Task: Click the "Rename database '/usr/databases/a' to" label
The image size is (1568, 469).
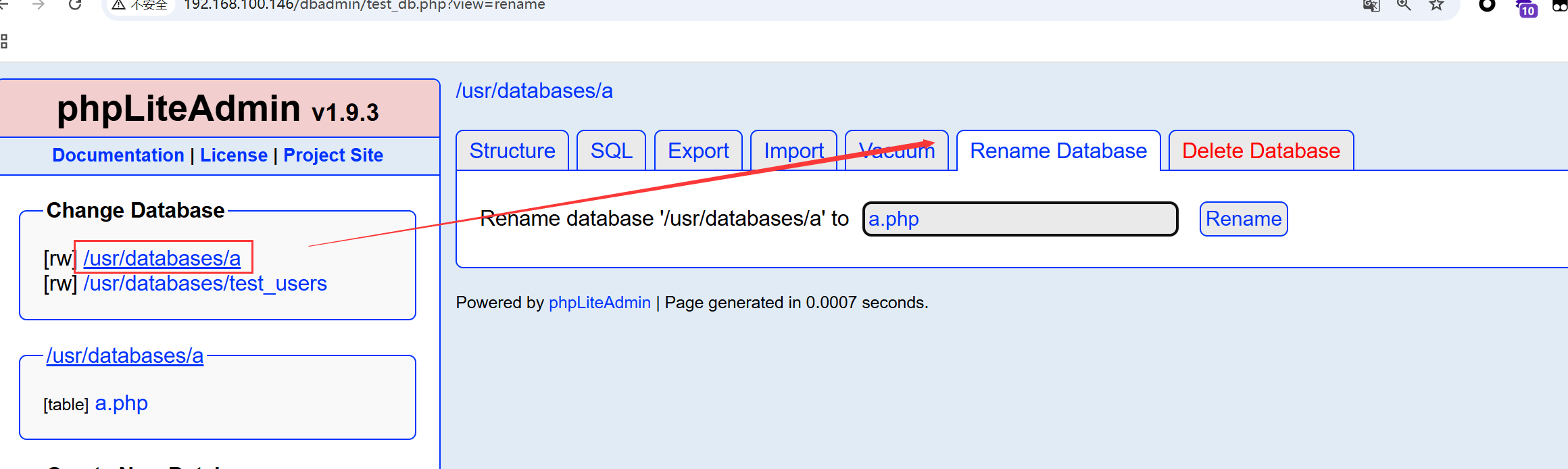Action: (664, 219)
